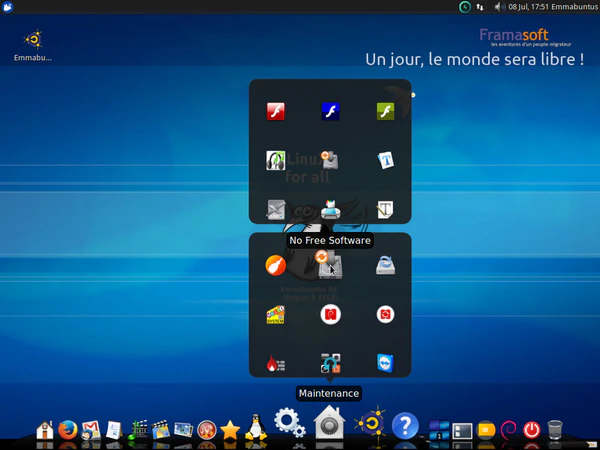Viewport: 600px width, 450px height.
Task: Click the printer icon in the submenu
Action: [x=331, y=209]
